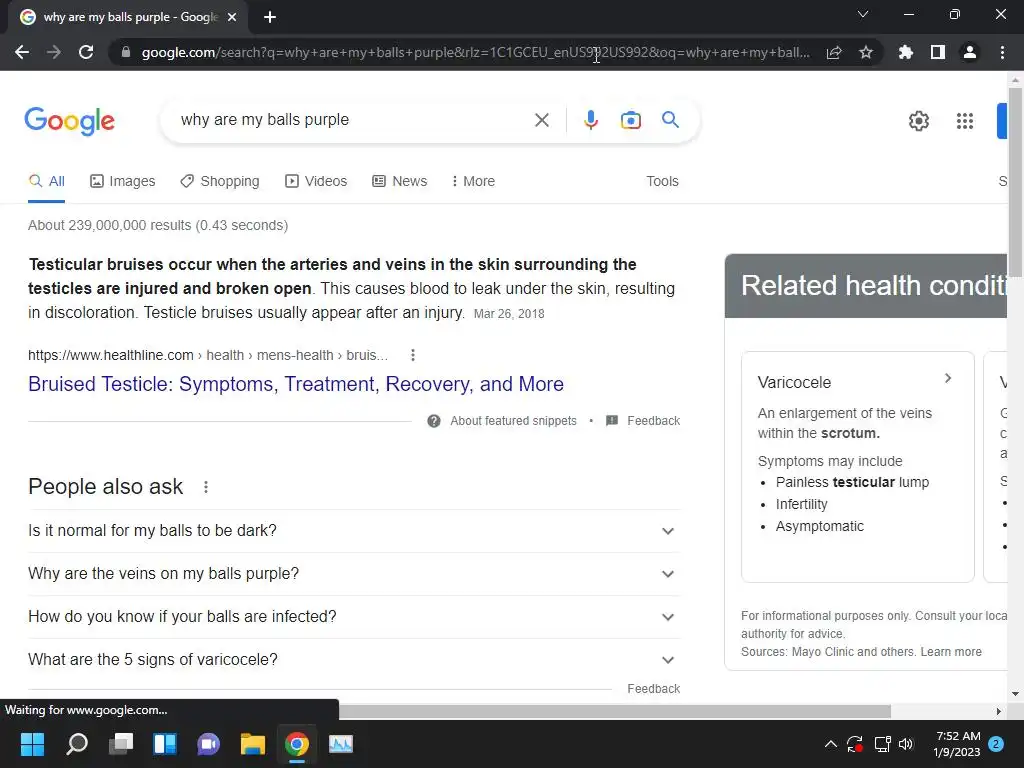1024x768 pixels.
Task: Click the Chrome address bar URL
Action: [x=475, y=52]
